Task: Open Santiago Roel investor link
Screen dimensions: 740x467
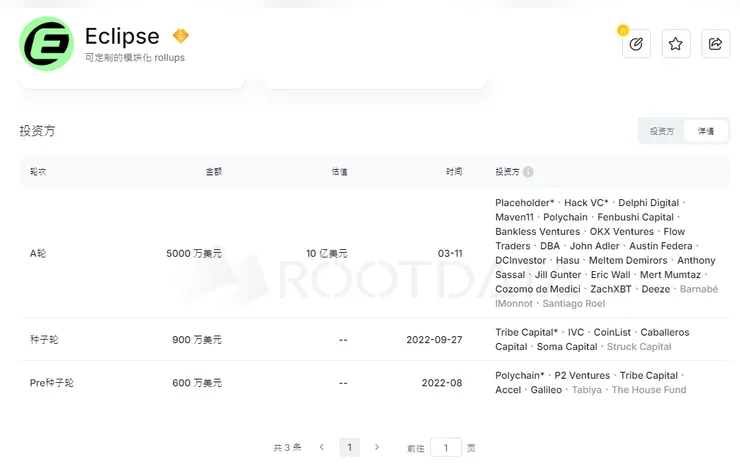Action: [574, 303]
